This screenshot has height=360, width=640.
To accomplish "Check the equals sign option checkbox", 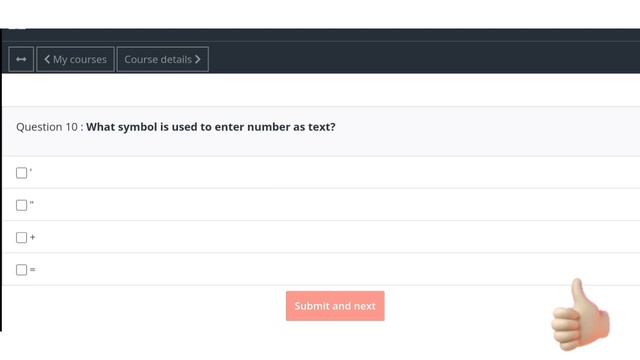I will 22,270.
